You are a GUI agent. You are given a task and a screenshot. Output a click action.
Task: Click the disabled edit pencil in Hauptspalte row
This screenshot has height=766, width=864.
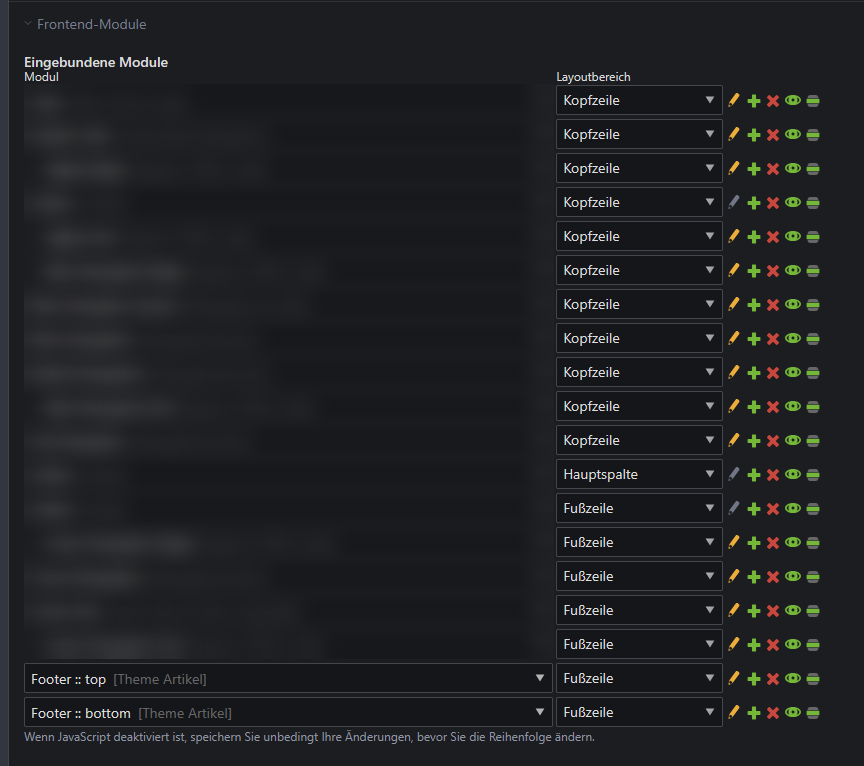click(733, 474)
